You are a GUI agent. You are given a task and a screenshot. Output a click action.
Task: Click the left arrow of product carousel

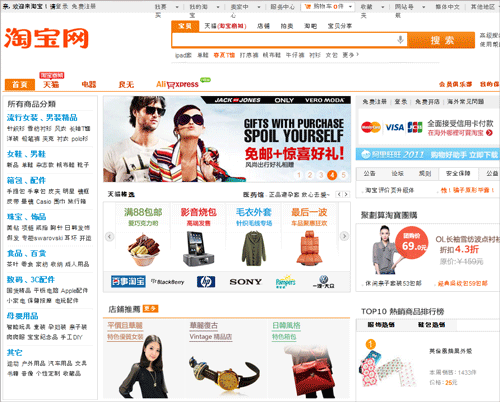[x=109, y=236]
